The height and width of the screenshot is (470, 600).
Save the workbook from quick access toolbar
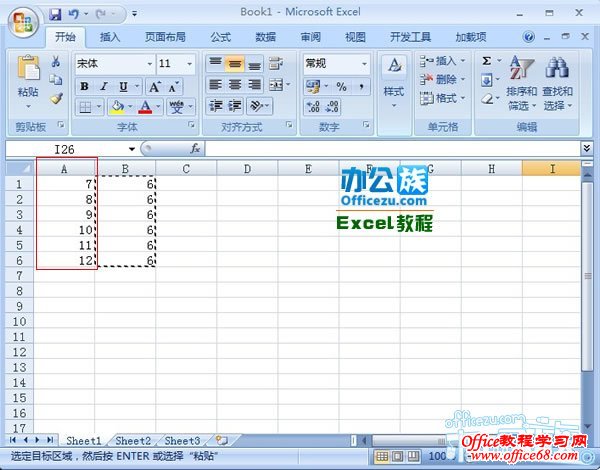click(x=55, y=14)
